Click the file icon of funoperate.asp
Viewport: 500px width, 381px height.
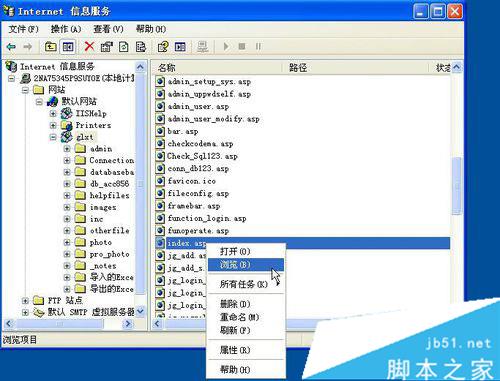160,231
